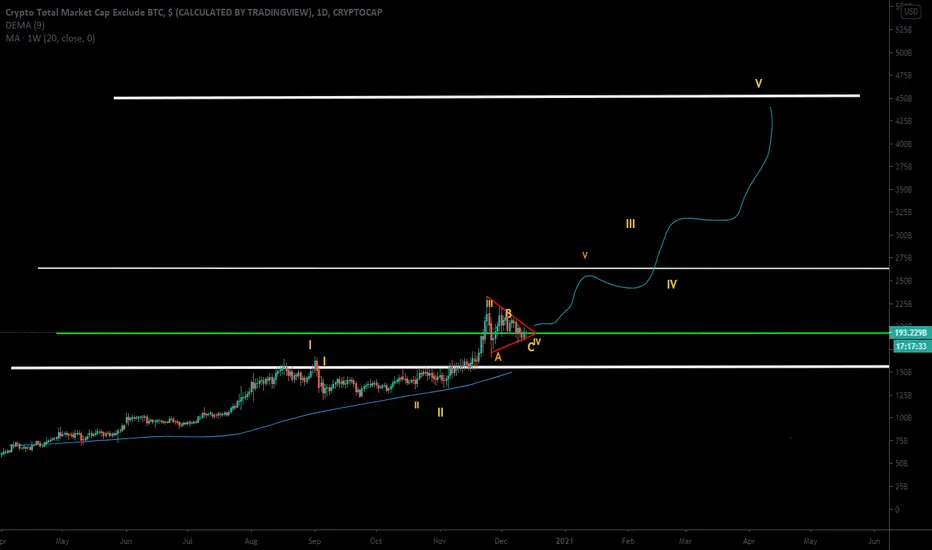Click the 400B price axis label
932x550 pixels.
pos(903,144)
